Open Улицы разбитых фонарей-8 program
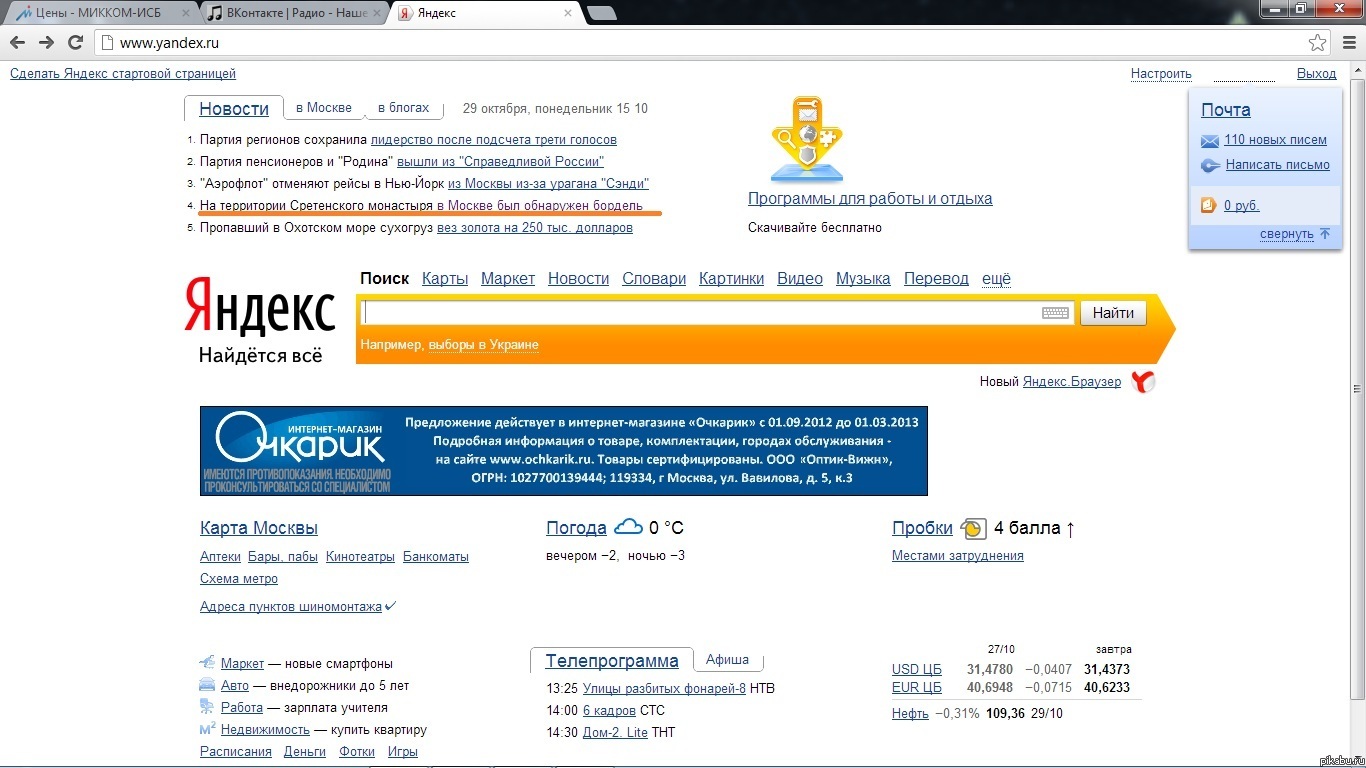Image resolution: width=1366 pixels, height=768 pixels. click(x=664, y=688)
